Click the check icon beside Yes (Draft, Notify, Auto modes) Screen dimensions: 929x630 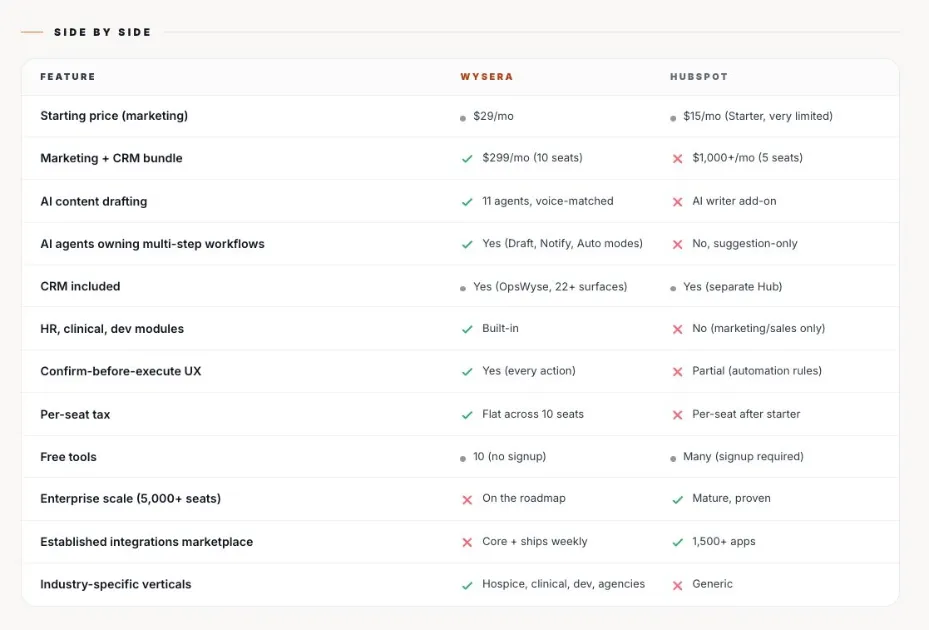pyautogui.click(x=467, y=244)
